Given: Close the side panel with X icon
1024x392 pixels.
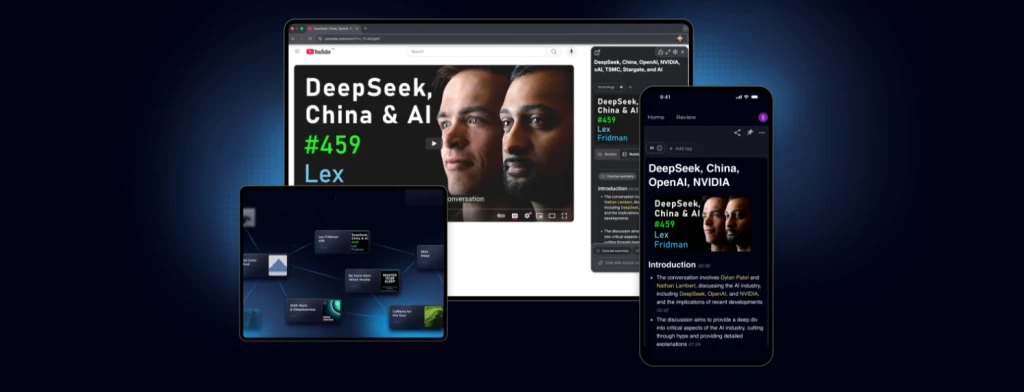Looking at the screenshot, I should click(x=682, y=52).
